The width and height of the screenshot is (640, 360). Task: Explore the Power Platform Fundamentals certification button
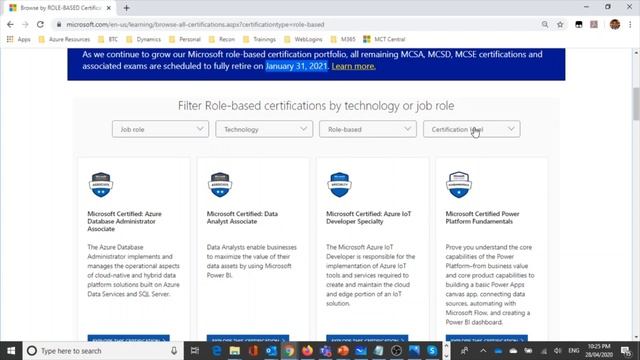(x=487, y=339)
